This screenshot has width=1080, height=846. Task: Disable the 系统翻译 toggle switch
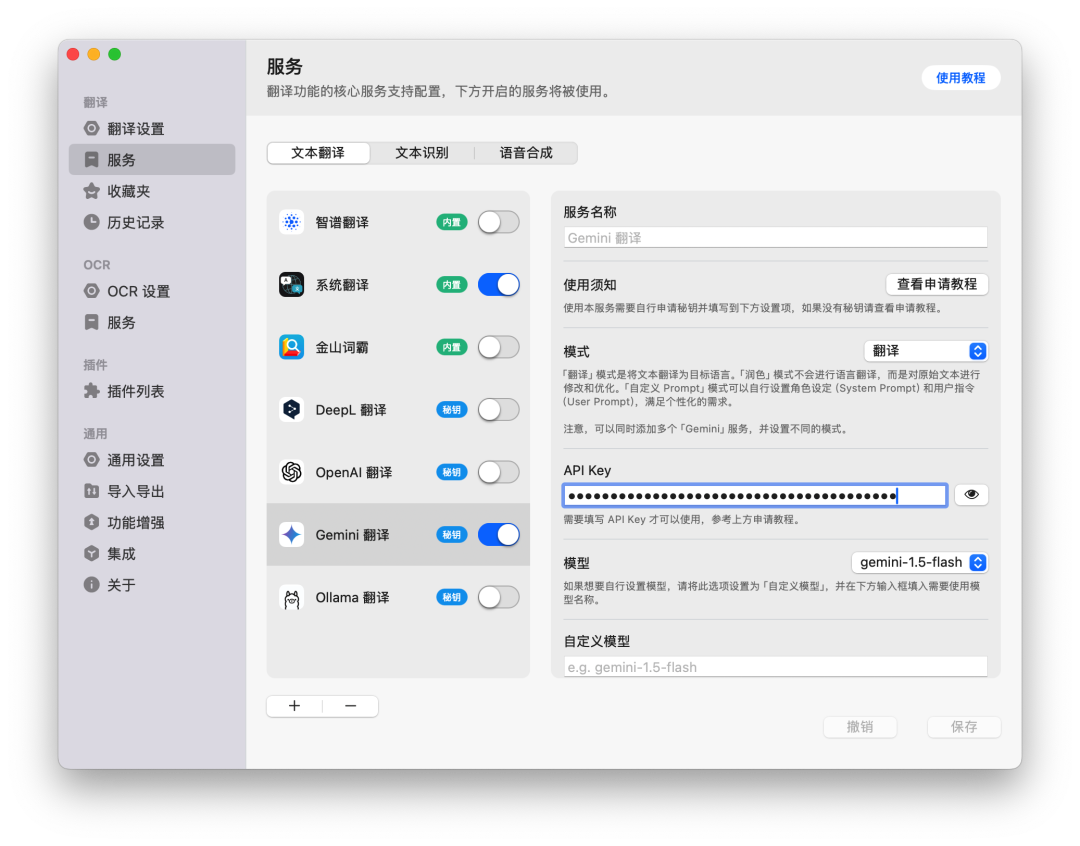498,285
